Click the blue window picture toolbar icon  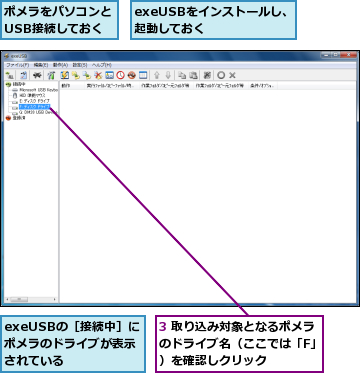point(109,75)
